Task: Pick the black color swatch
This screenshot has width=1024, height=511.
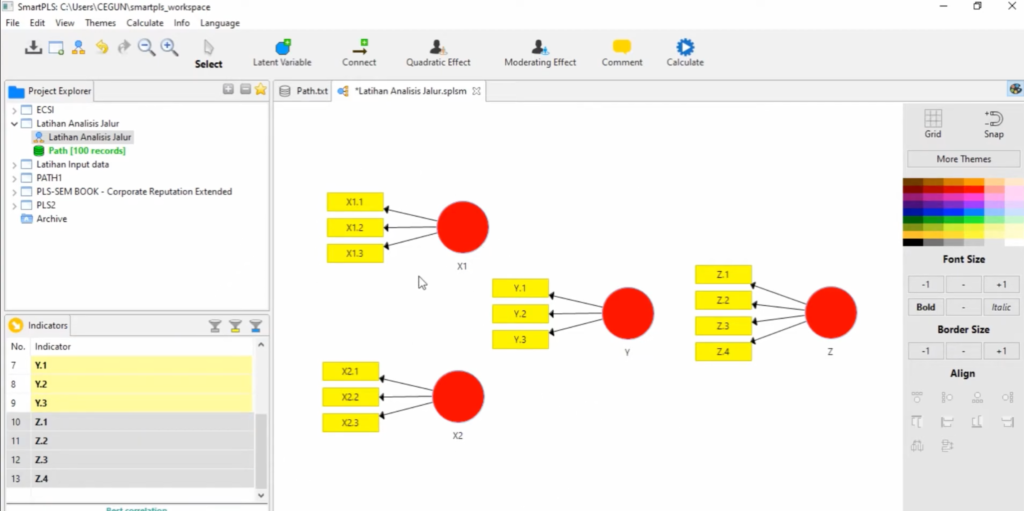Action: point(913,242)
